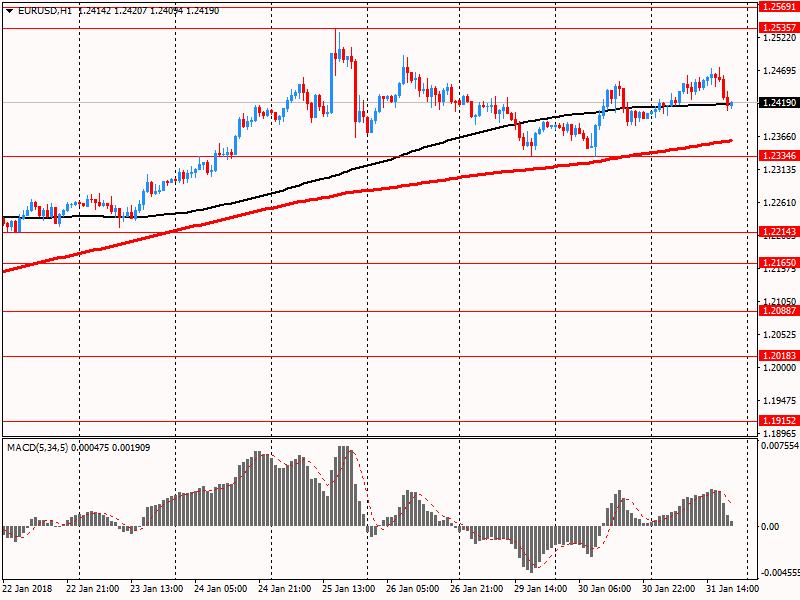This screenshot has height=600, width=800.
Task: Click the 22 Jan 2018 date label
Action: (28, 589)
